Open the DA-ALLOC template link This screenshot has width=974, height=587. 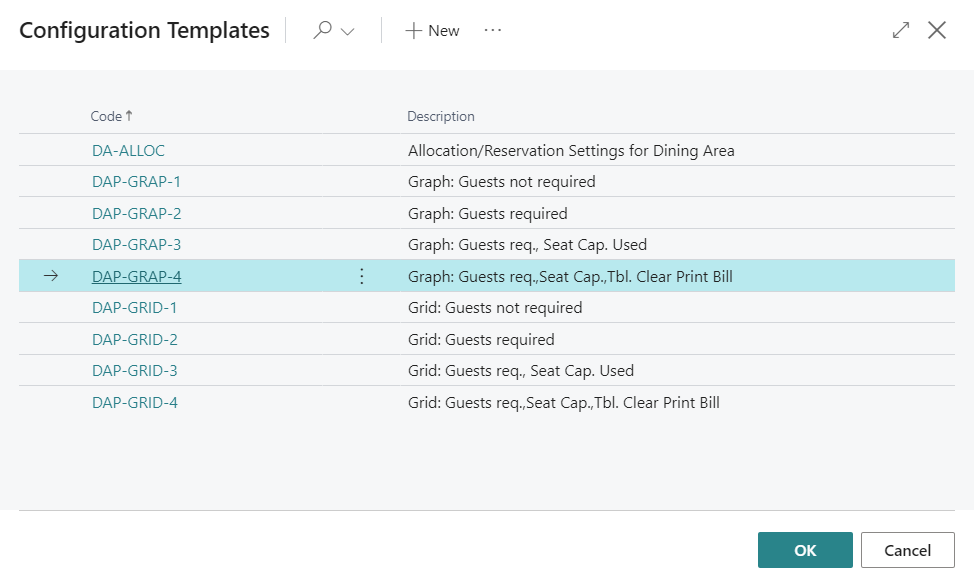point(128,151)
